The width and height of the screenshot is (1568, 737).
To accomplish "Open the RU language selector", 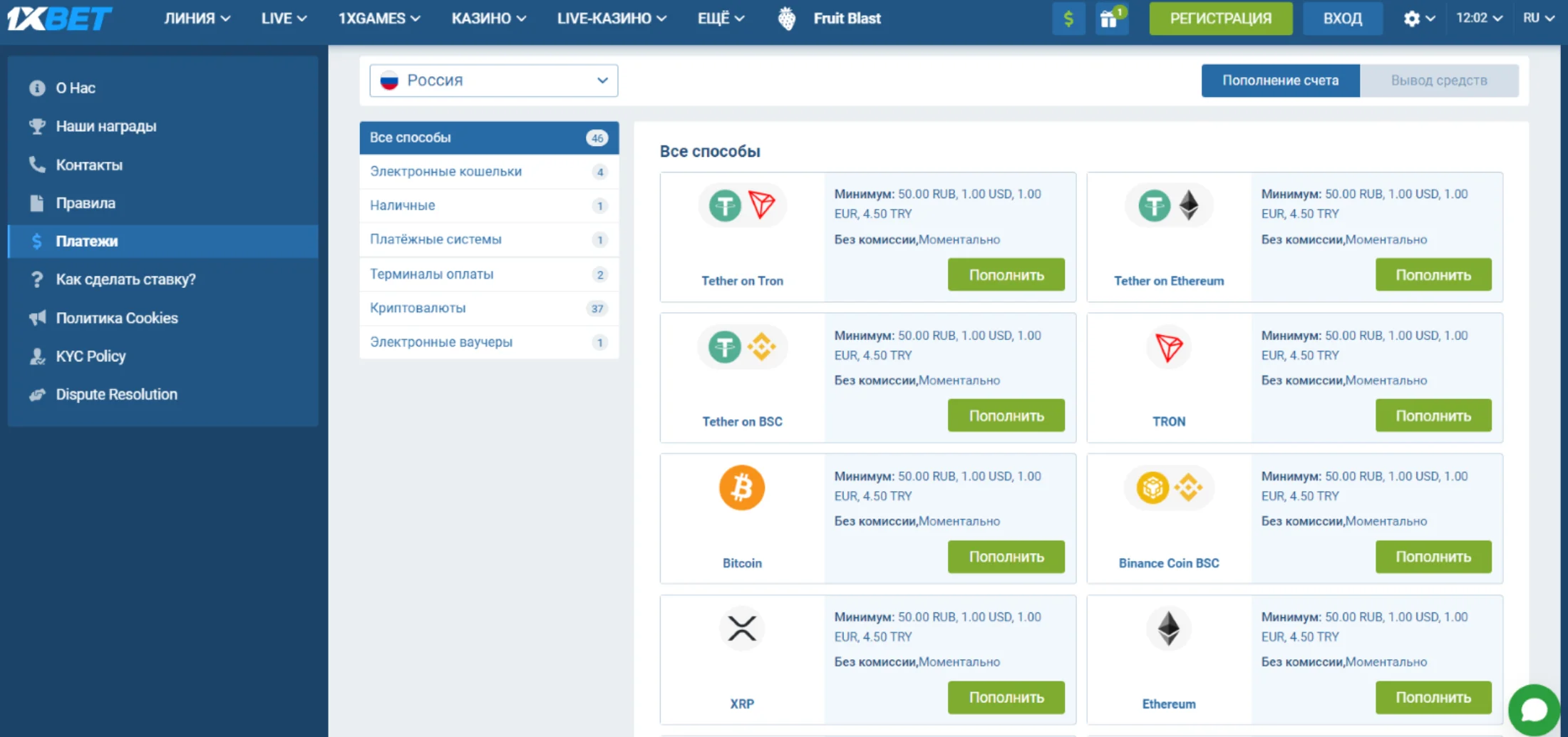I will (1538, 19).
